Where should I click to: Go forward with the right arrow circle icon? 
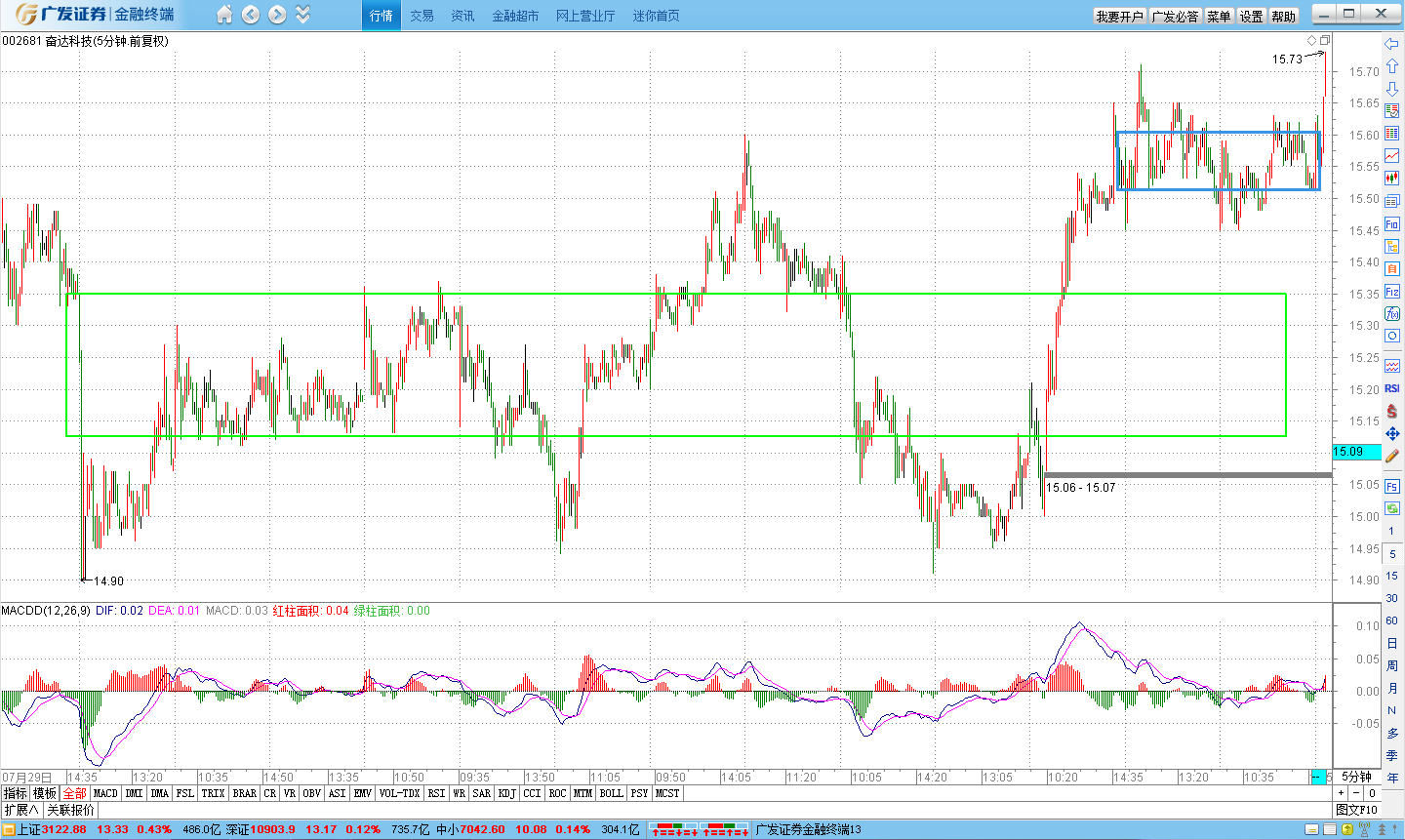[x=277, y=15]
